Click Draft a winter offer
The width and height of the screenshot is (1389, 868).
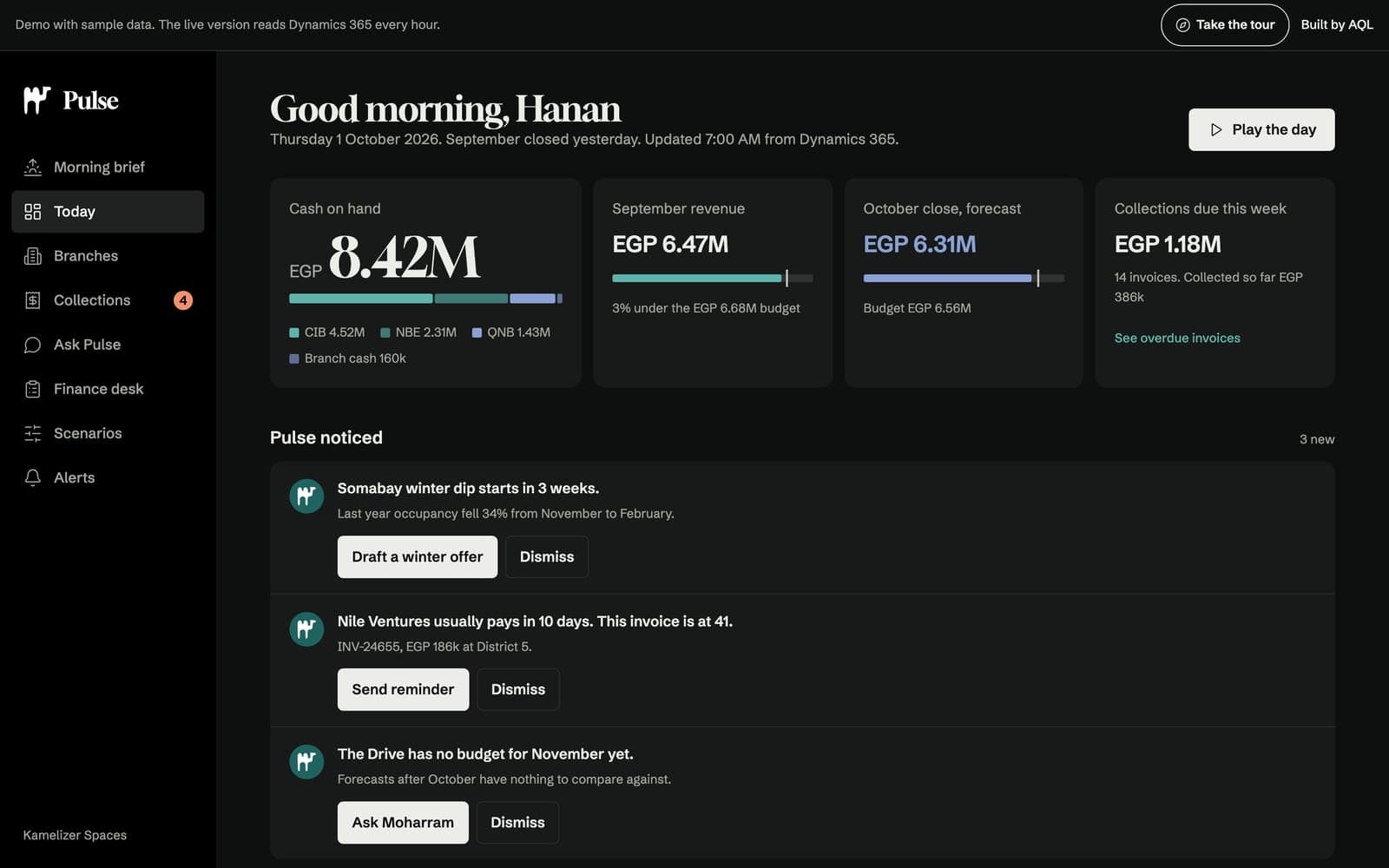[418, 556]
